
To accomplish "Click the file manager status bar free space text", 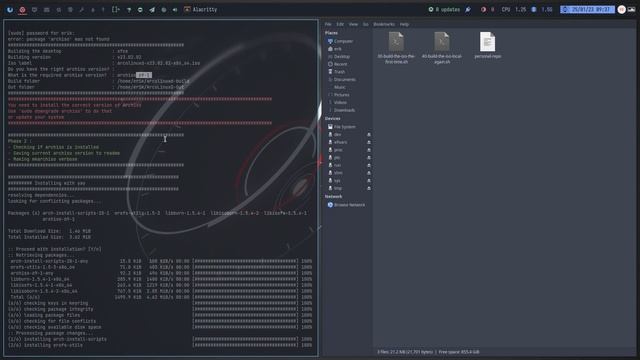I will click(x=459, y=352).
